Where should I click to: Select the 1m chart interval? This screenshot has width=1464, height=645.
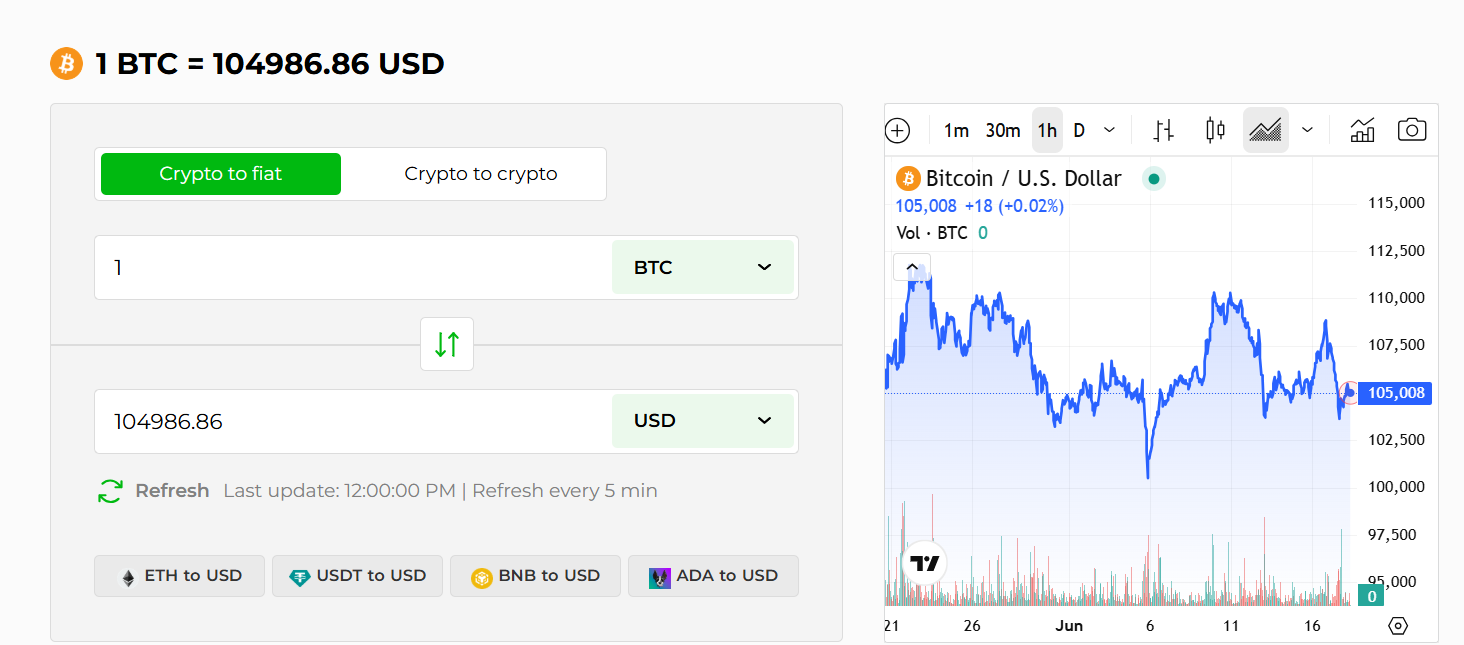click(955, 129)
